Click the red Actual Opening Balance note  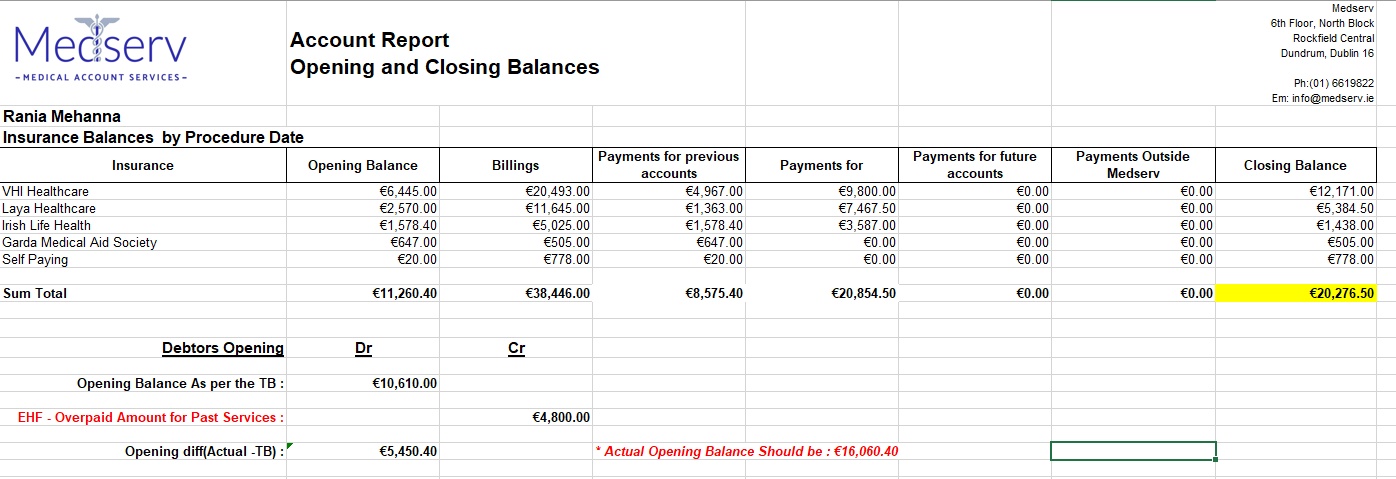coord(747,451)
